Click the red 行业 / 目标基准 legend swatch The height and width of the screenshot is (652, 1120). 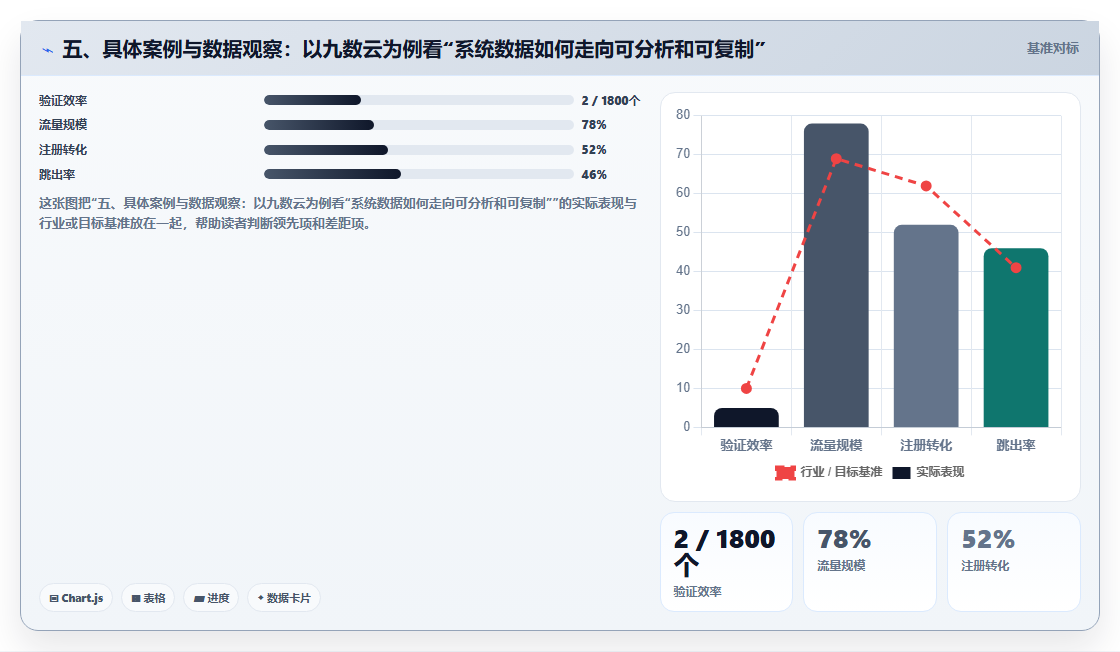785,473
